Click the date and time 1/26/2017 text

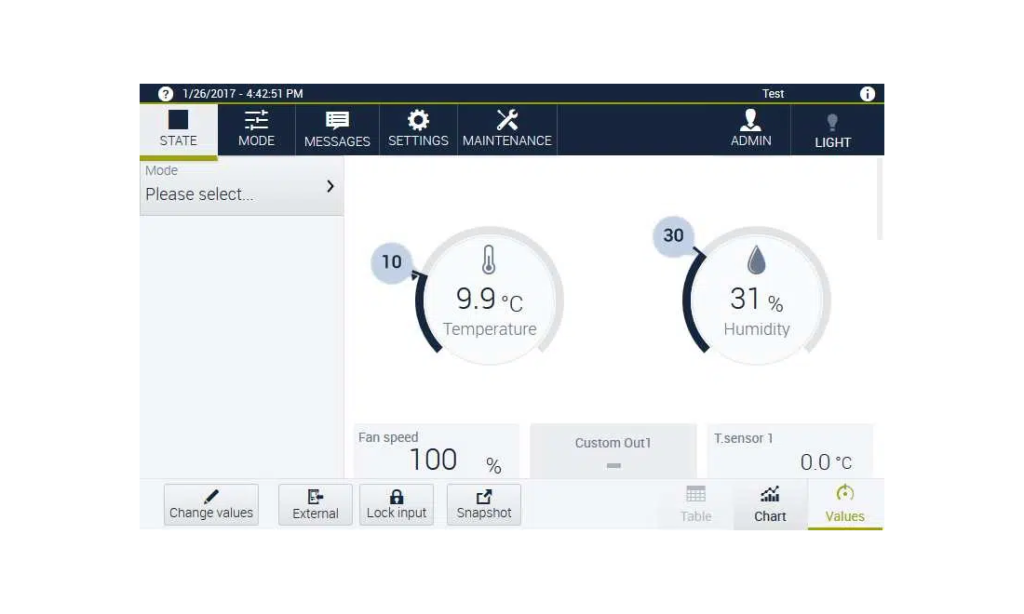tap(242, 93)
